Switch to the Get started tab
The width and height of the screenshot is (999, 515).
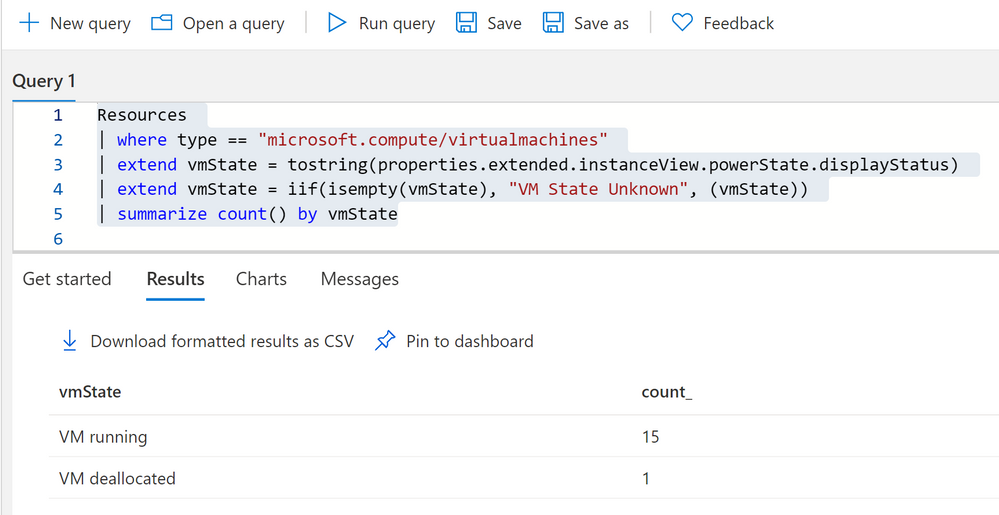tap(67, 279)
